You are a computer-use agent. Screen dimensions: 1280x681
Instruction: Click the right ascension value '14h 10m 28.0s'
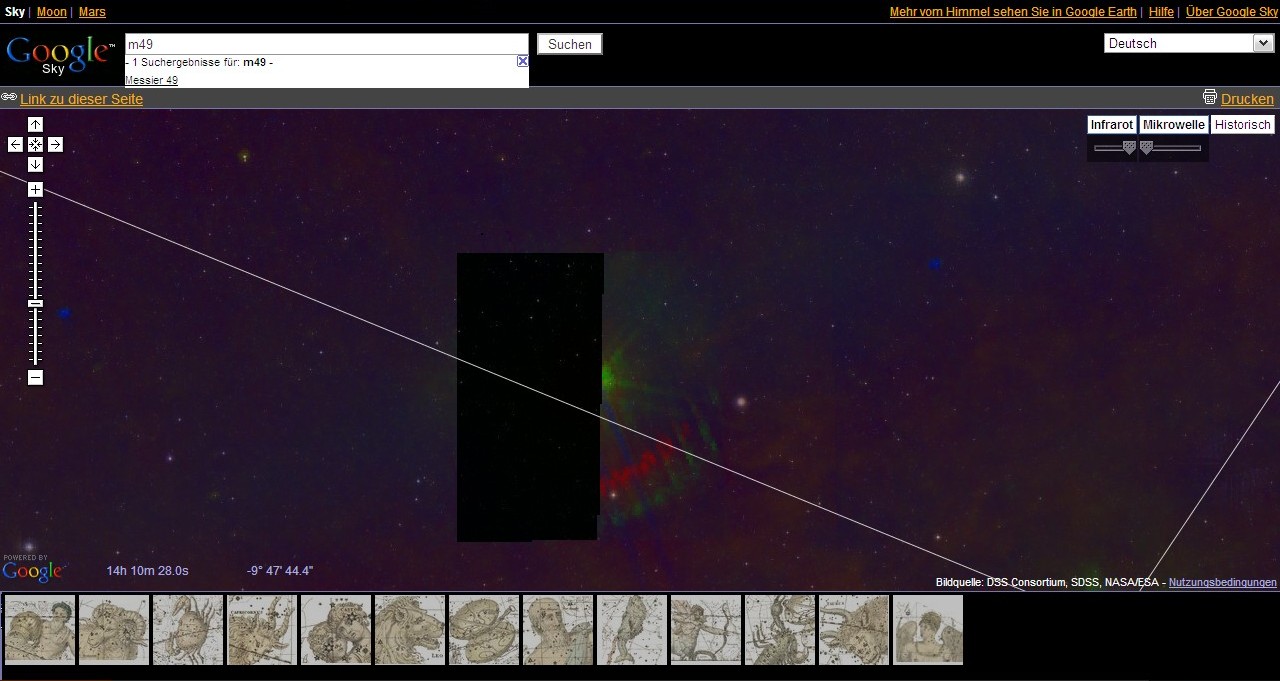coord(148,571)
